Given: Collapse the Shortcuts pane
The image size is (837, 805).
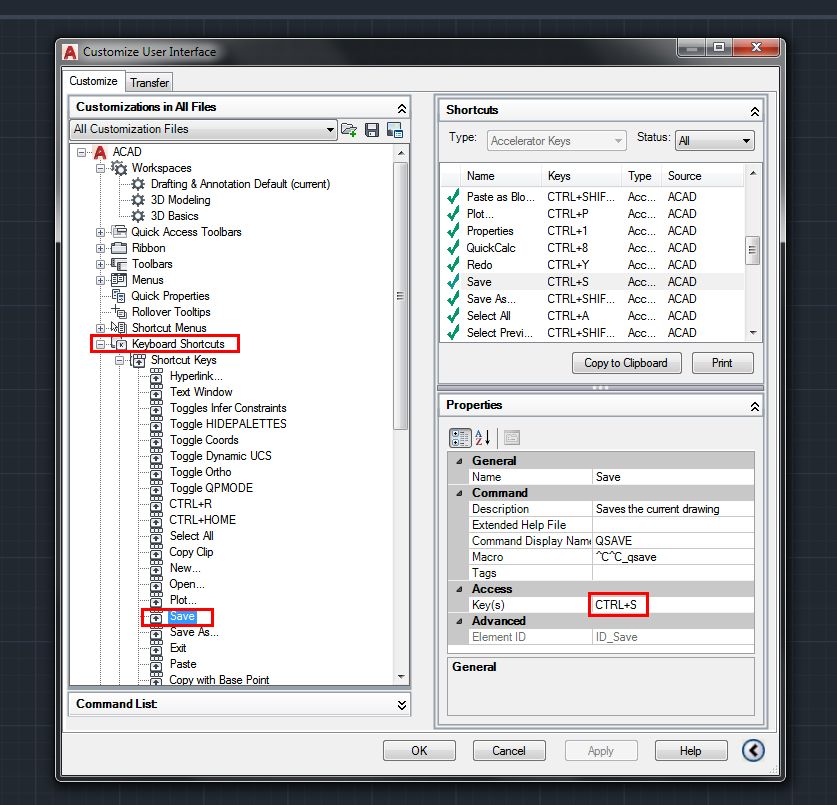Looking at the screenshot, I should (x=754, y=111).
